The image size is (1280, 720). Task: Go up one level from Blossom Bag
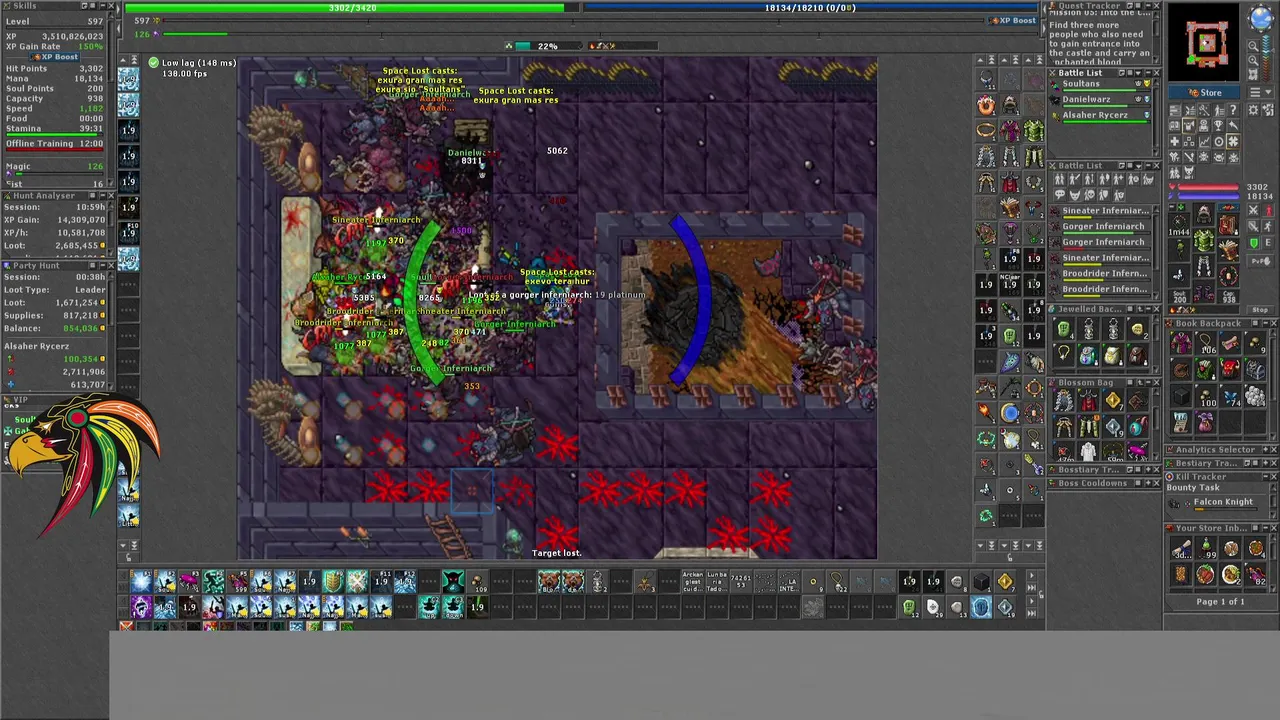pyautogui.click(x=1140, y=383)
